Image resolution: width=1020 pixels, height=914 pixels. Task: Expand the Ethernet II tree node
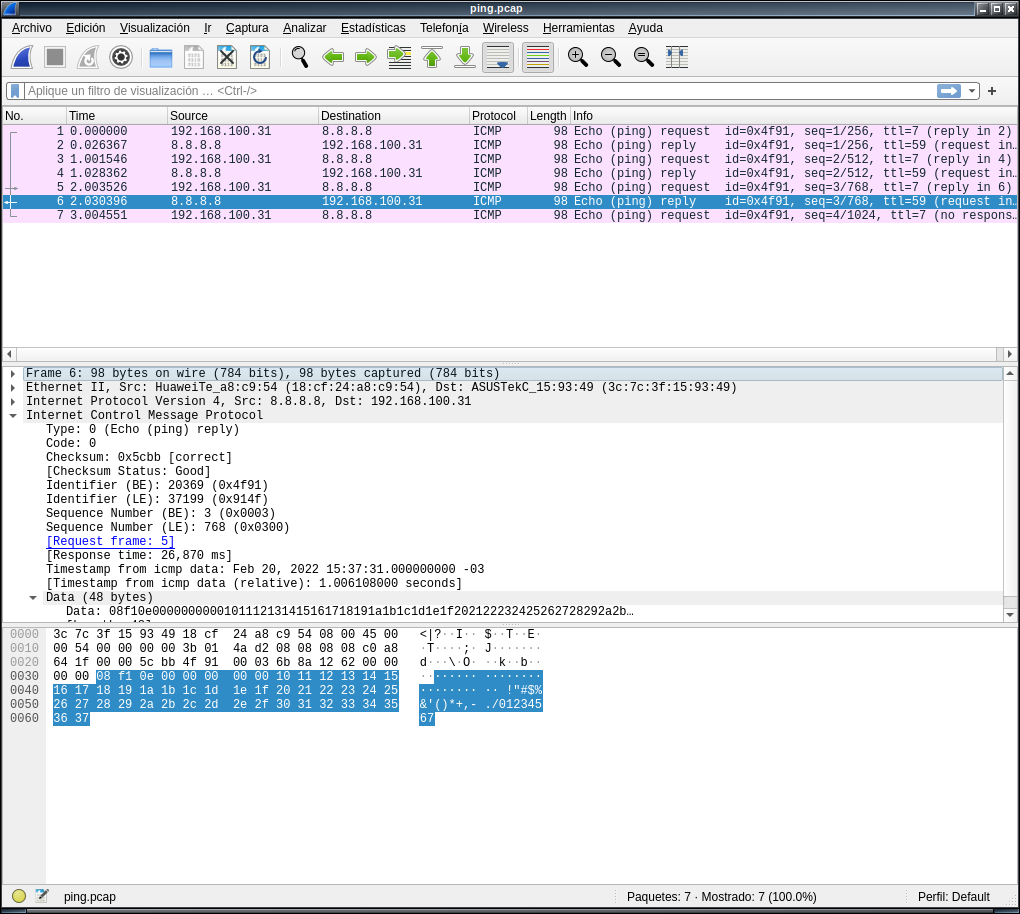[x=13, y=388]
